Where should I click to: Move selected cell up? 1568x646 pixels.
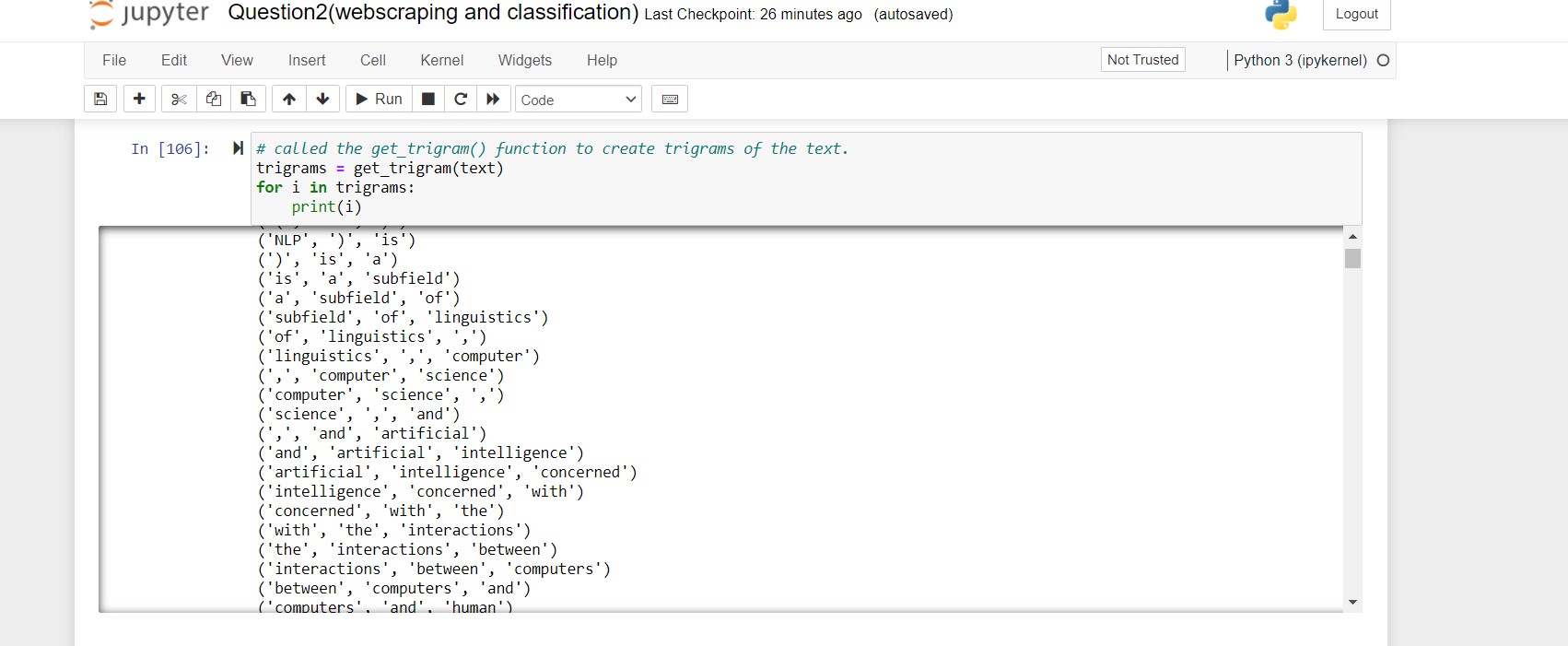tap(289, 99)
